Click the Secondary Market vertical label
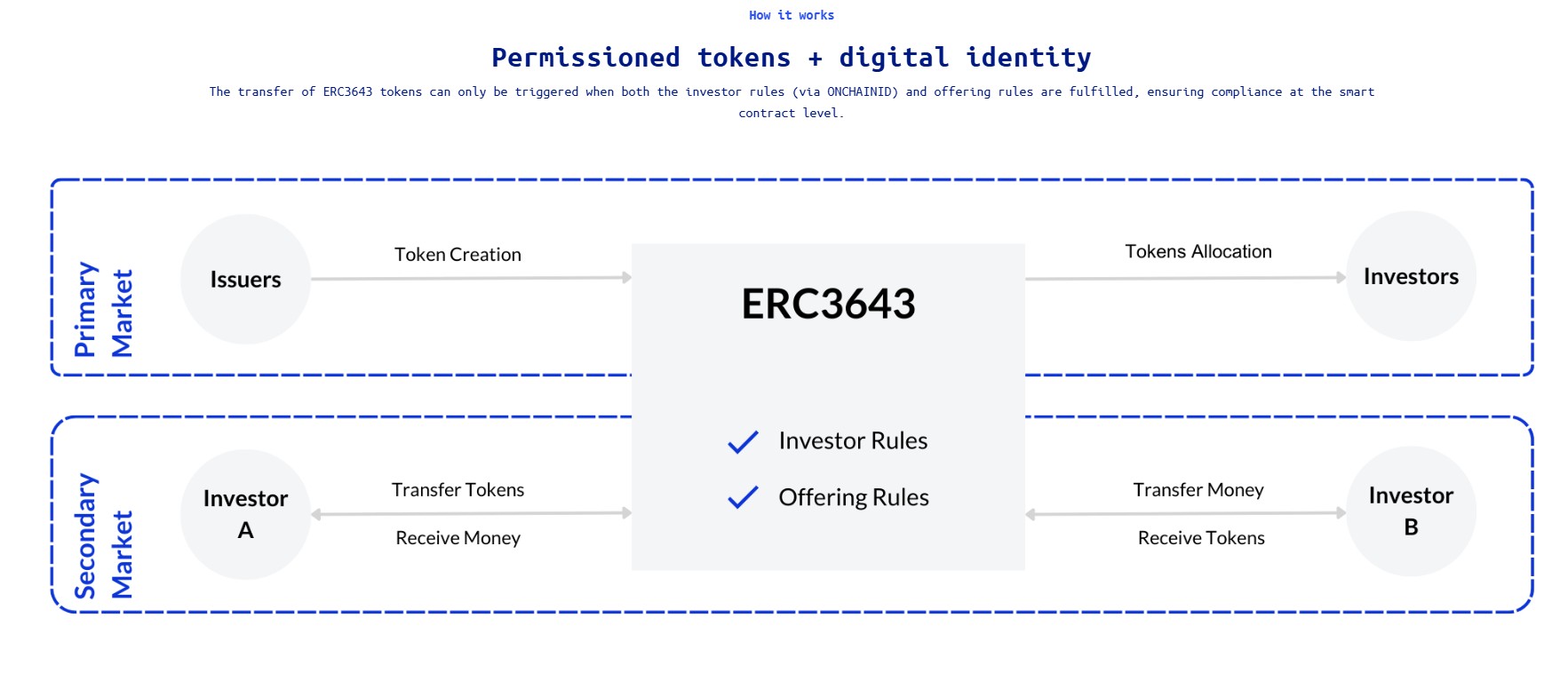Screen dimensions: 1568x673 103,536
